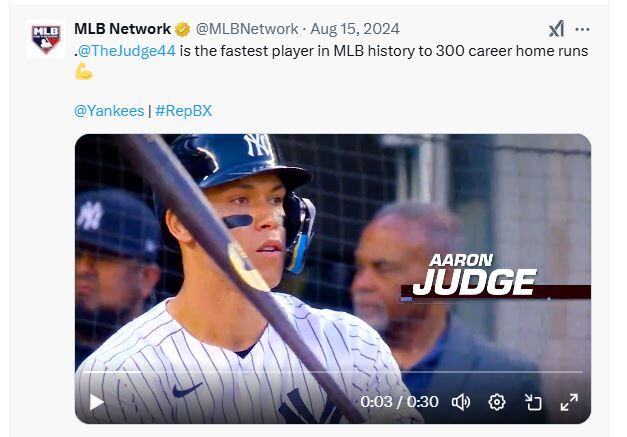
Task: Click the Grok icon on the post
Action: (x=556, y=29)
